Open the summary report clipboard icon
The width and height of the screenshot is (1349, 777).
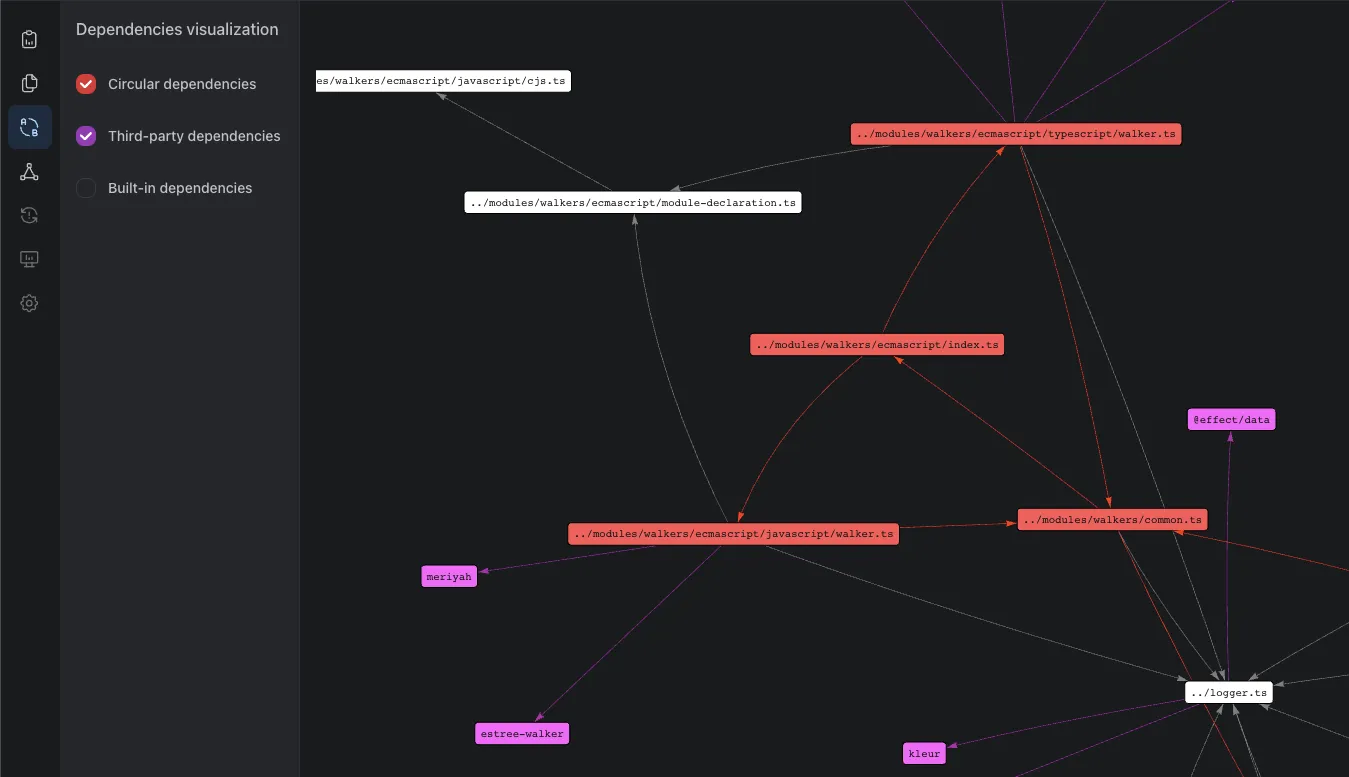[29, 40]
